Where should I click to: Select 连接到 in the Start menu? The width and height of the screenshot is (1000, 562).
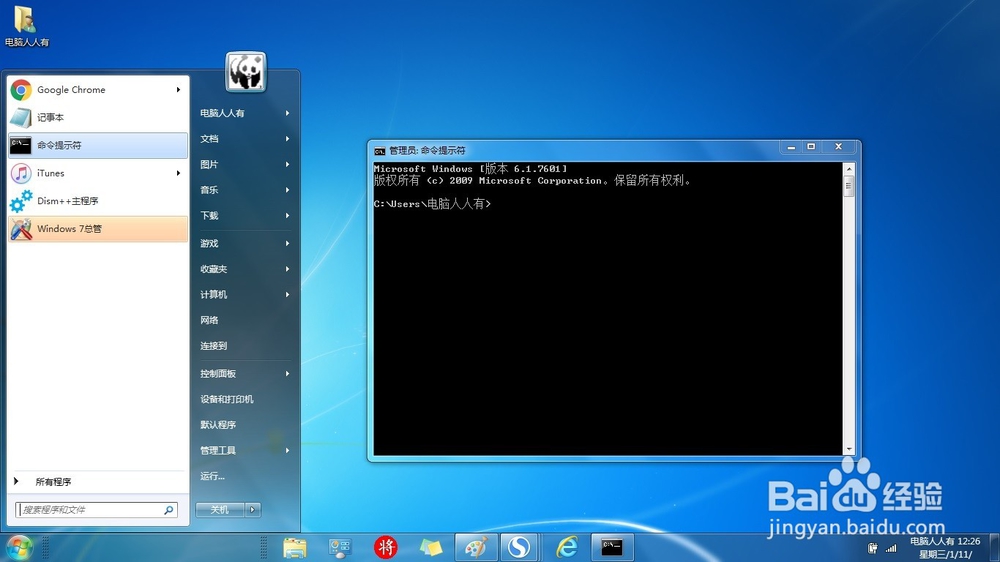(245, 346)
